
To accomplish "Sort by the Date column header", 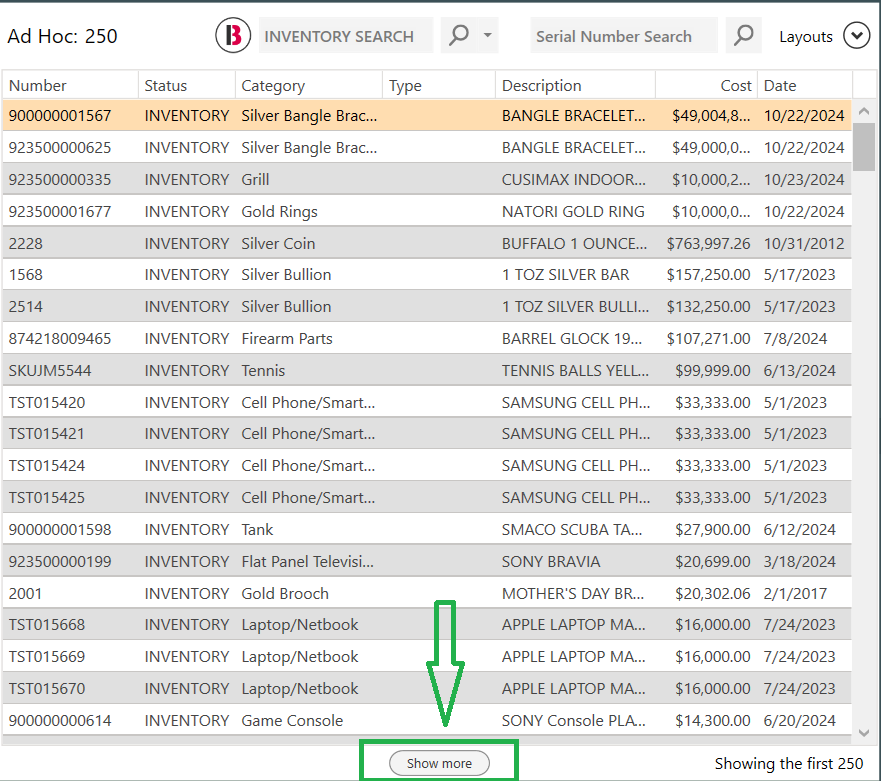I will pyautogui.click(x=805, y=85).
